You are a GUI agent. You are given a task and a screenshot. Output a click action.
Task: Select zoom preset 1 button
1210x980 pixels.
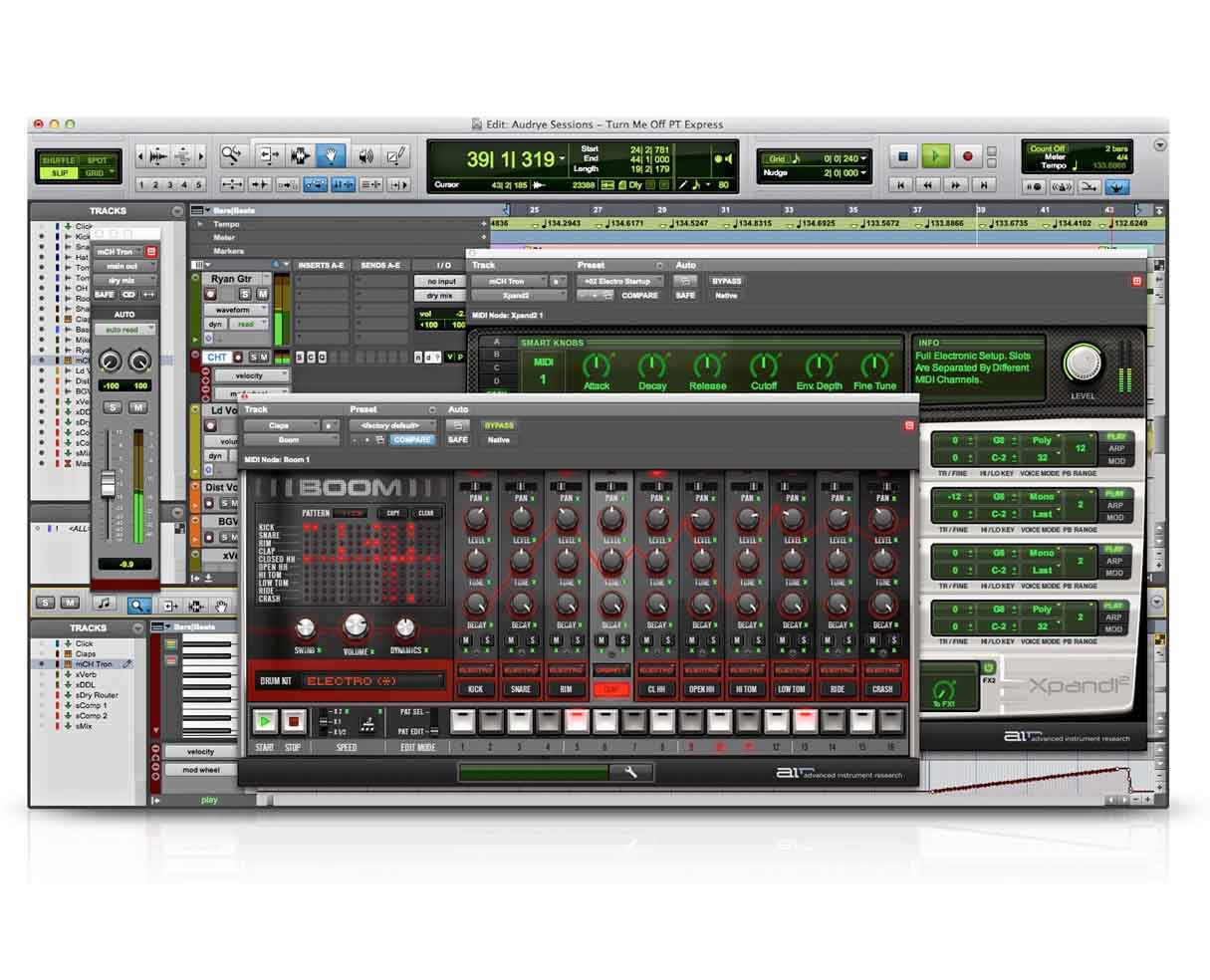pos(141,184)
